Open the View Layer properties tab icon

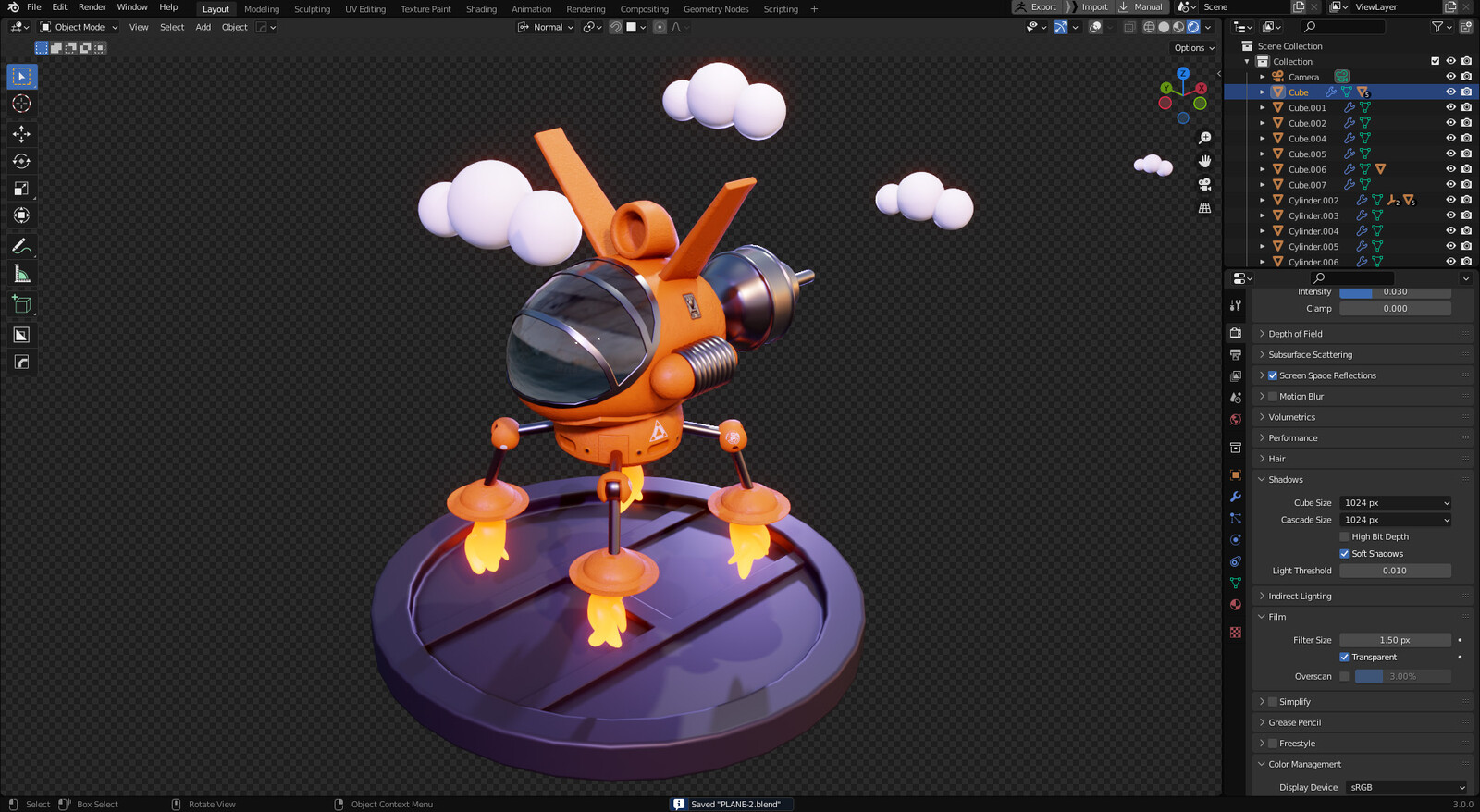(x=1236, y=376)
